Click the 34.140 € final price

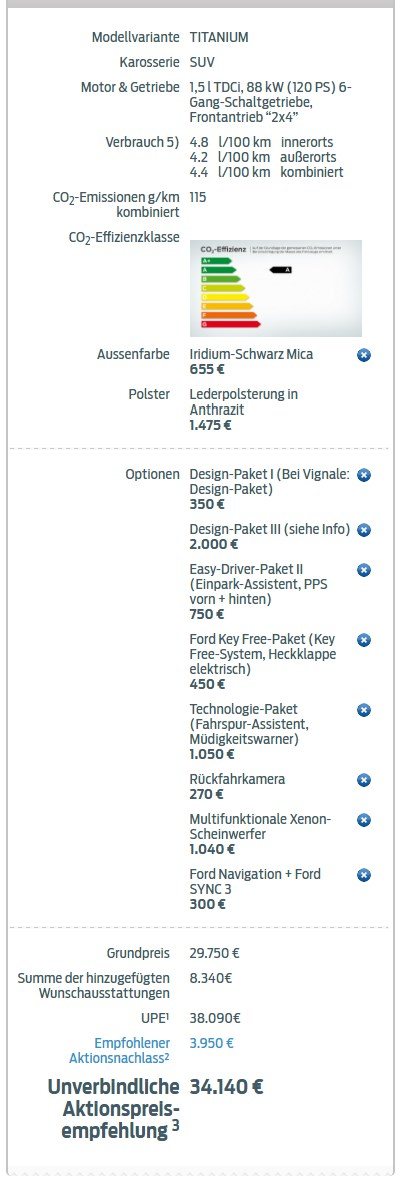[226, 1086]
